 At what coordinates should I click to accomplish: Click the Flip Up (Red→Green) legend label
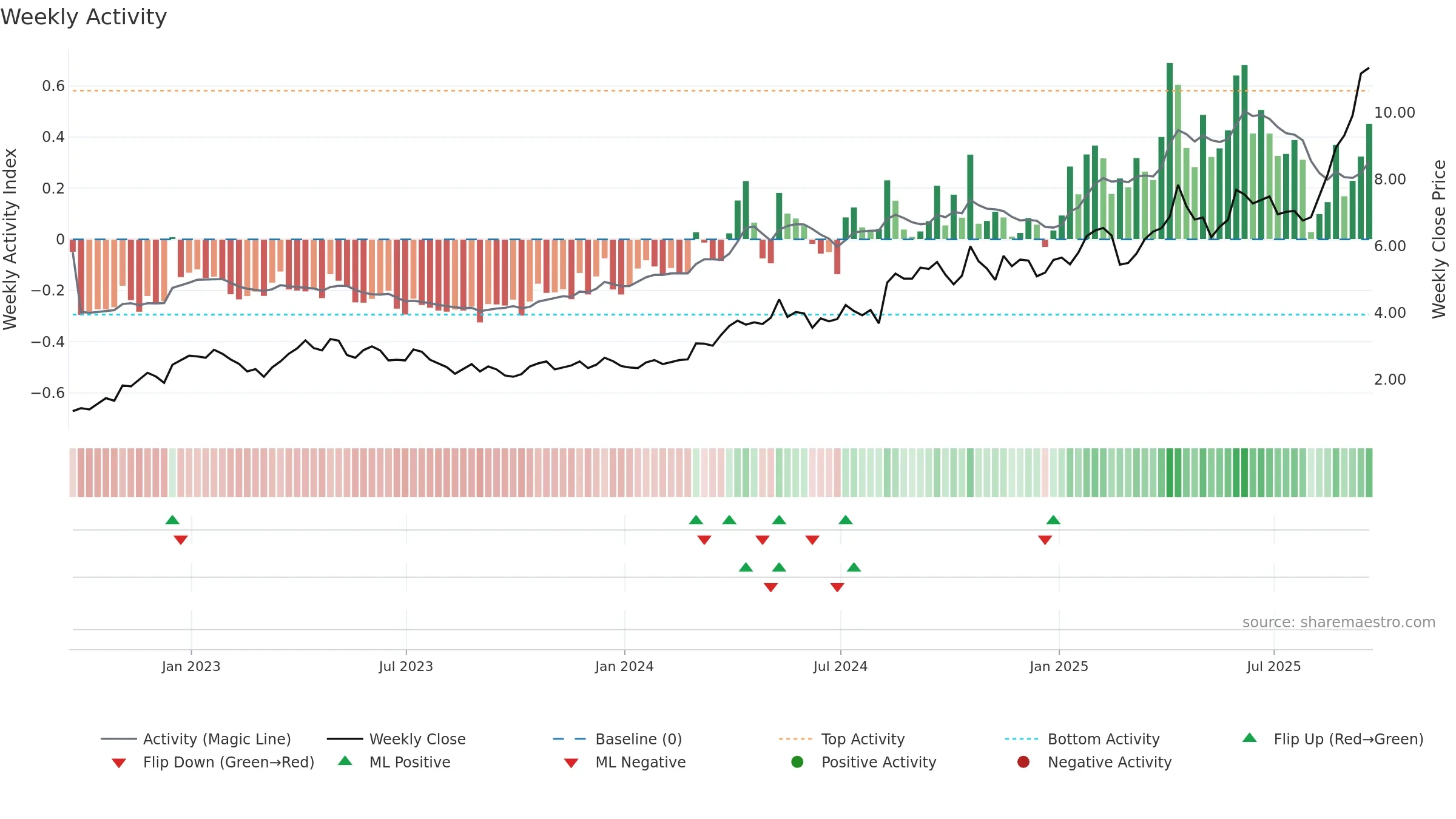[x=1349, y=739]
